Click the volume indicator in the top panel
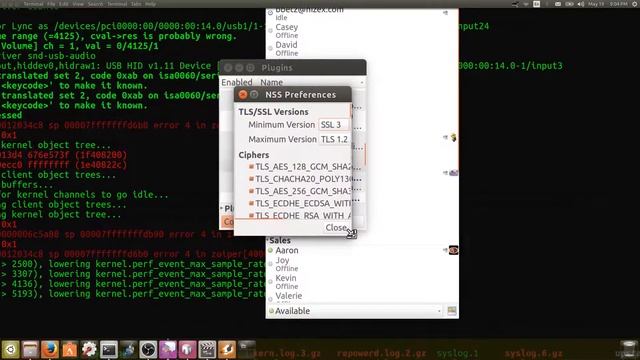Image resolution: width=640 pixels, height=360 pixels. pyautogui.click(x=580, y=4)
